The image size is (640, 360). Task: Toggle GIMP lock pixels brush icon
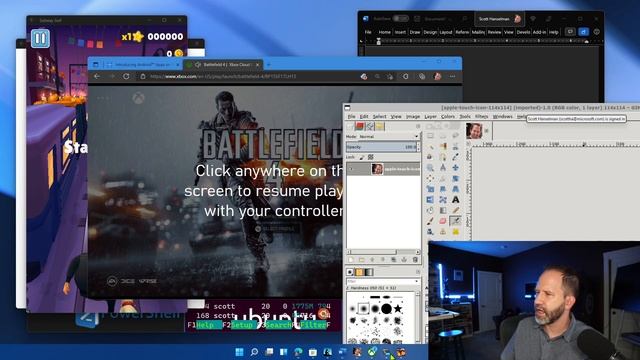coord(362,157)
